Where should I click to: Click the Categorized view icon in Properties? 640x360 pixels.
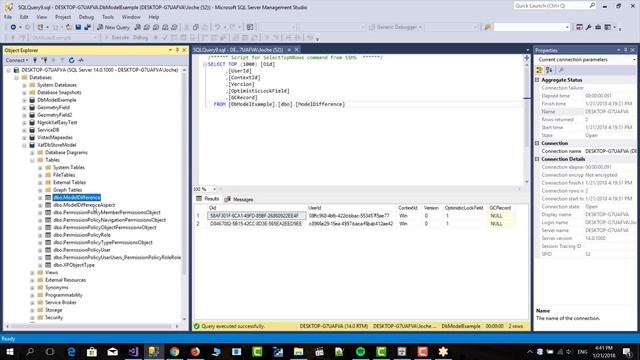(540, 70)
